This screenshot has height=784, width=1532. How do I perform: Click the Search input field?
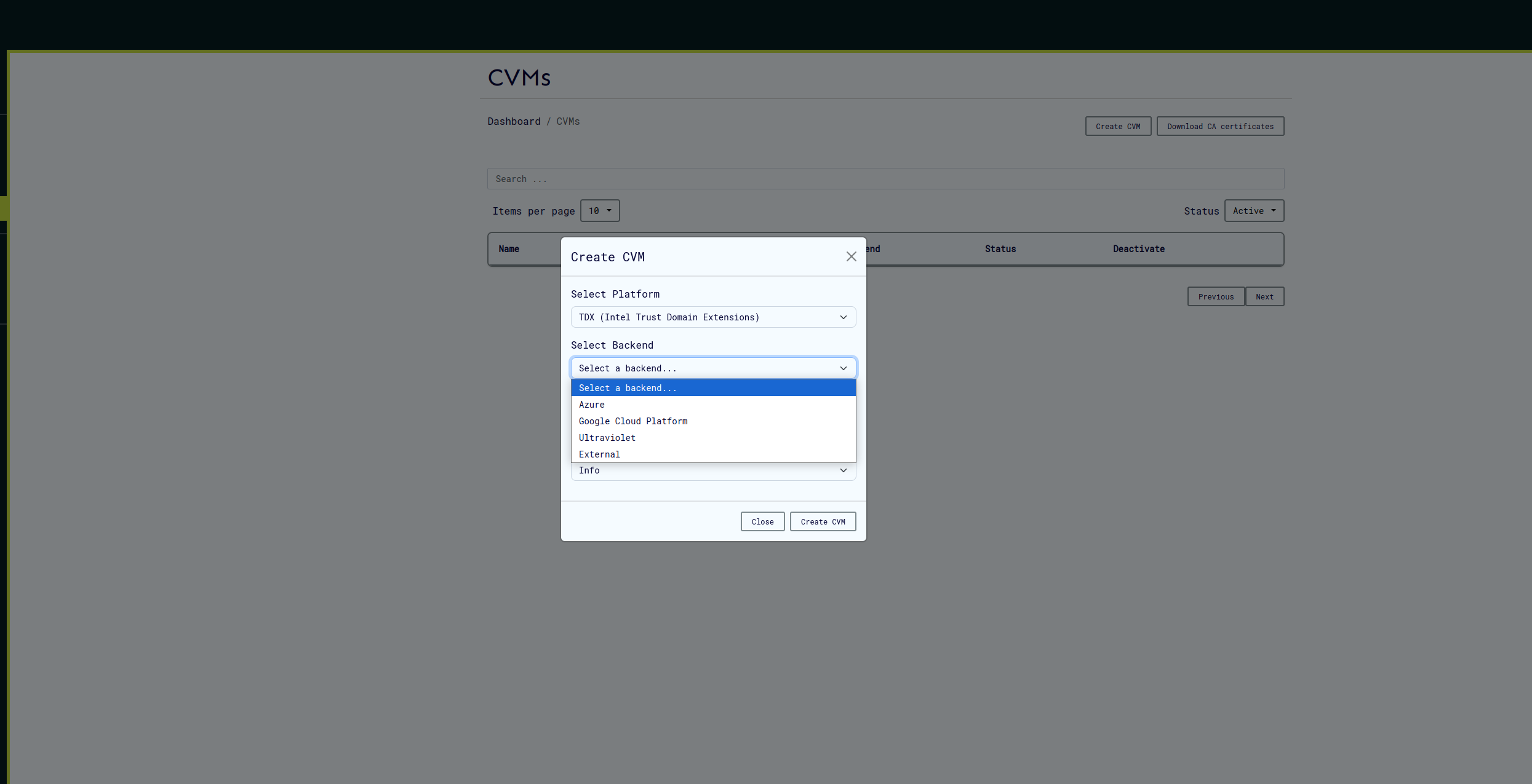coord(885,179)
